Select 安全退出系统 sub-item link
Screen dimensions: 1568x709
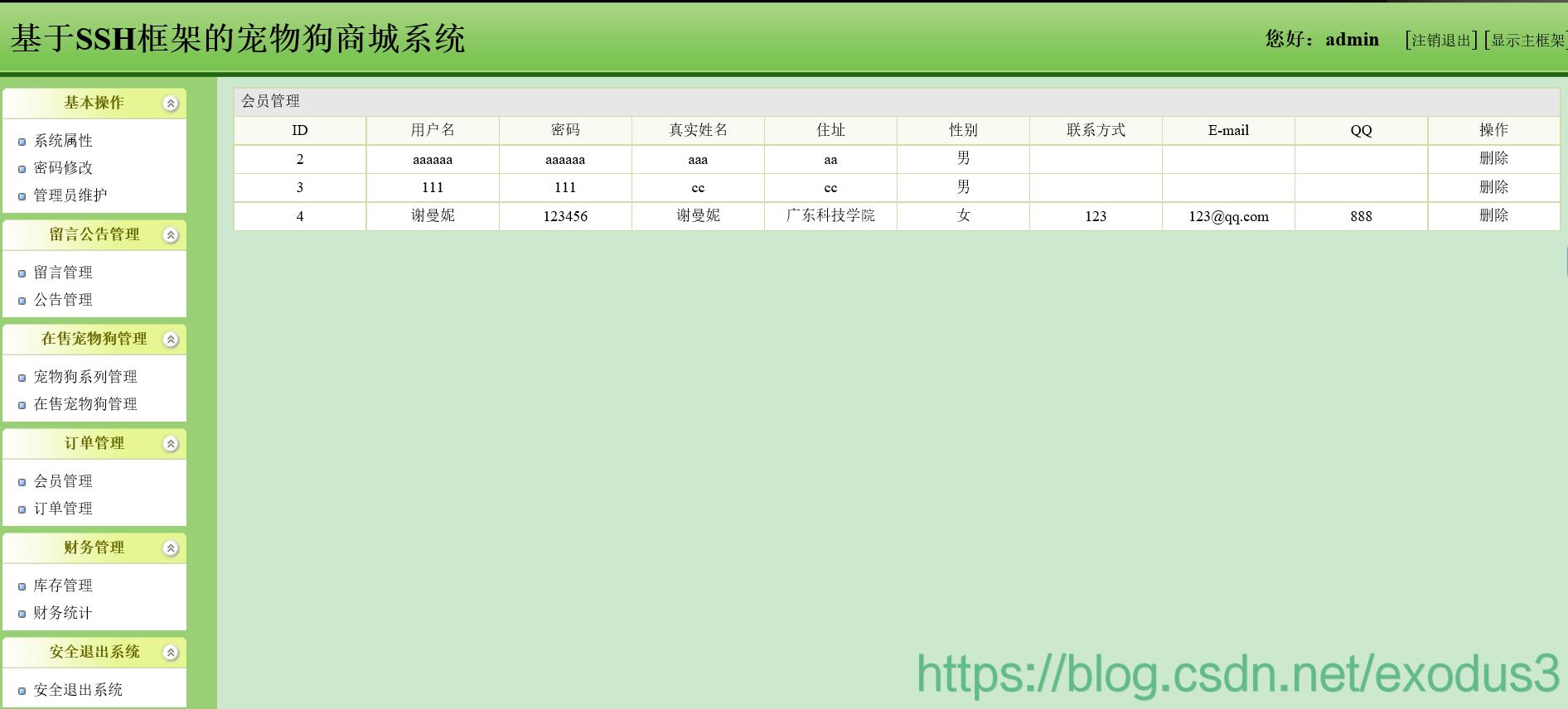click(78, 690)
